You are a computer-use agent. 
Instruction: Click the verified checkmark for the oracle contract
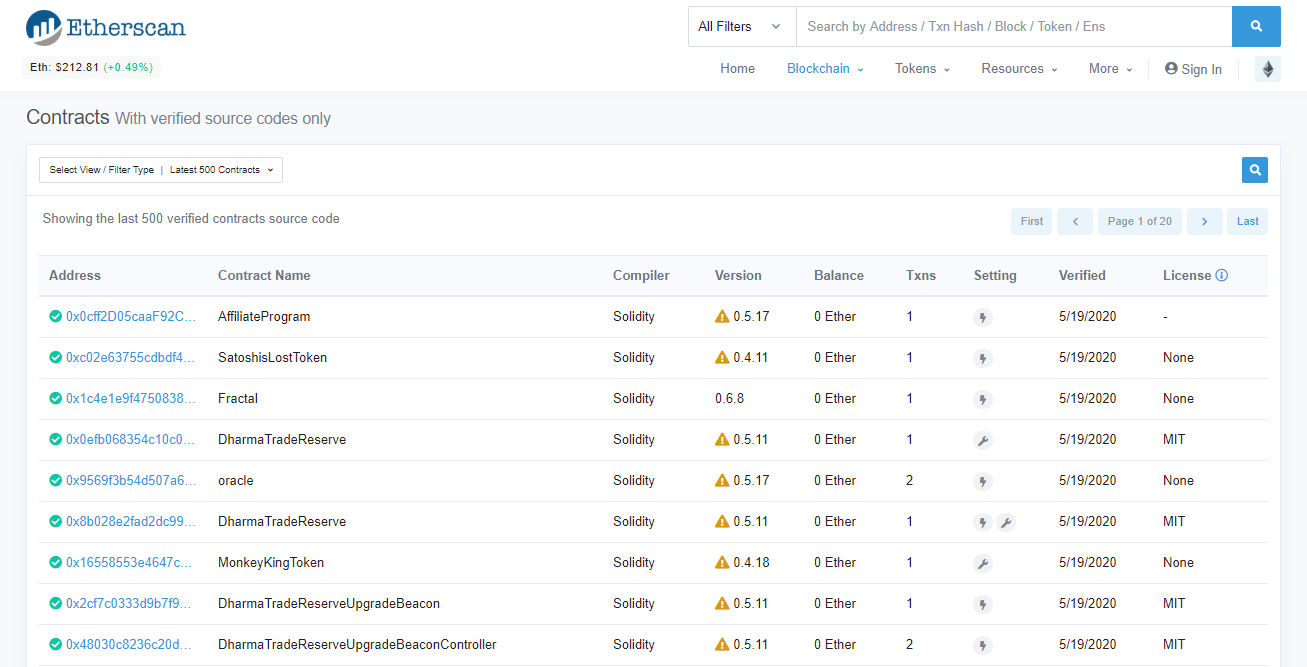(56, 481)
